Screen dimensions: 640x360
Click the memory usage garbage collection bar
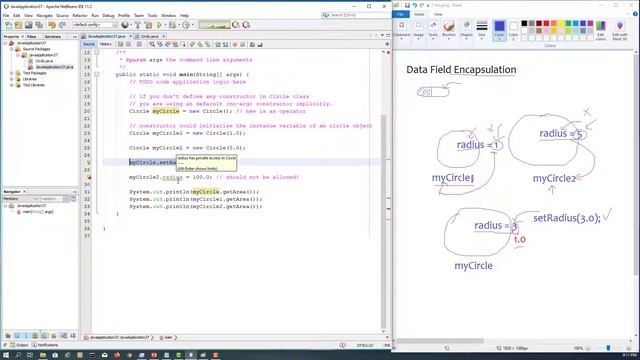click(214, 25)
